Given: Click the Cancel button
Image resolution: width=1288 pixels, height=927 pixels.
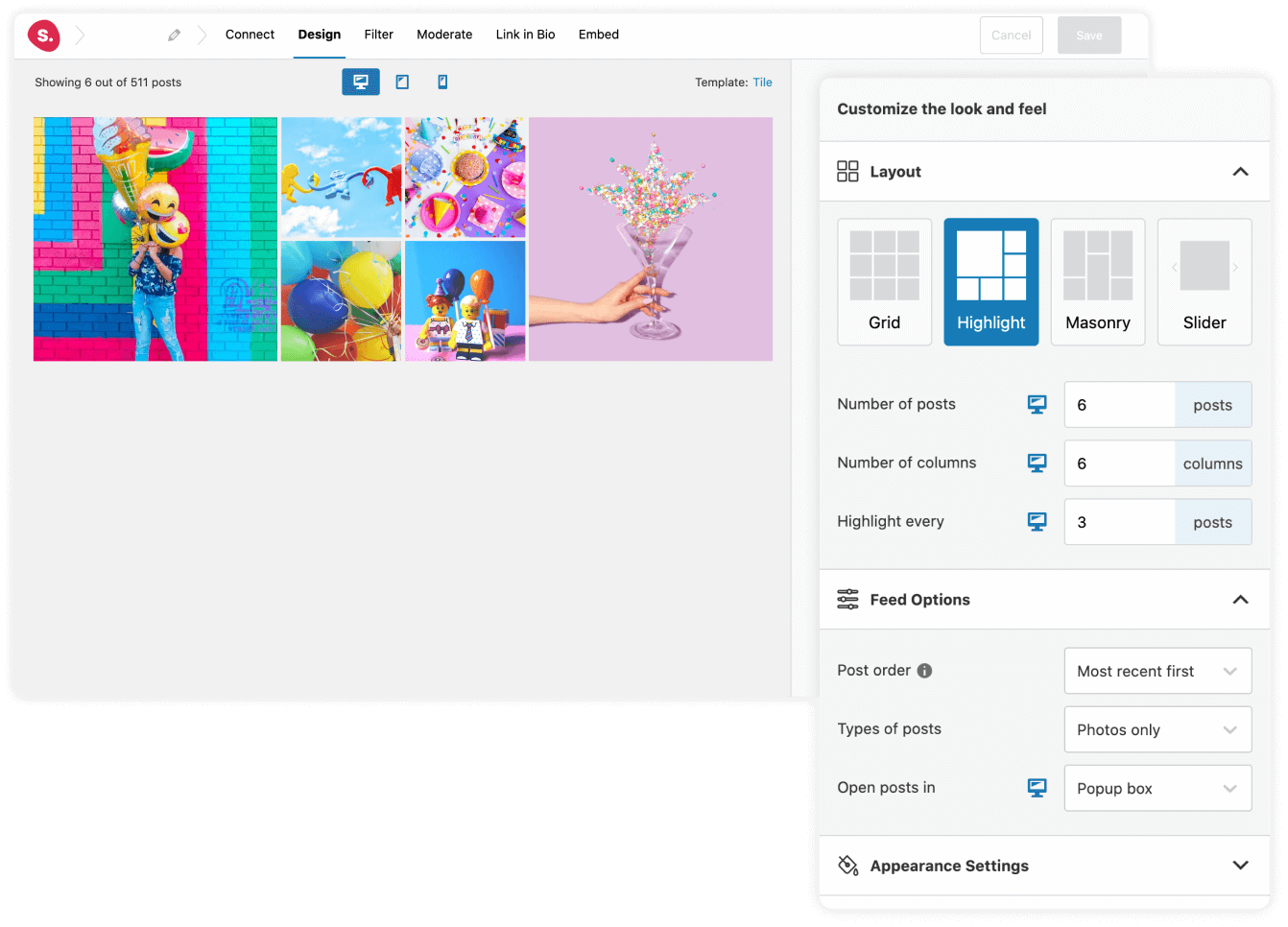Looking at the screenshot, I should pos(1012,36).
